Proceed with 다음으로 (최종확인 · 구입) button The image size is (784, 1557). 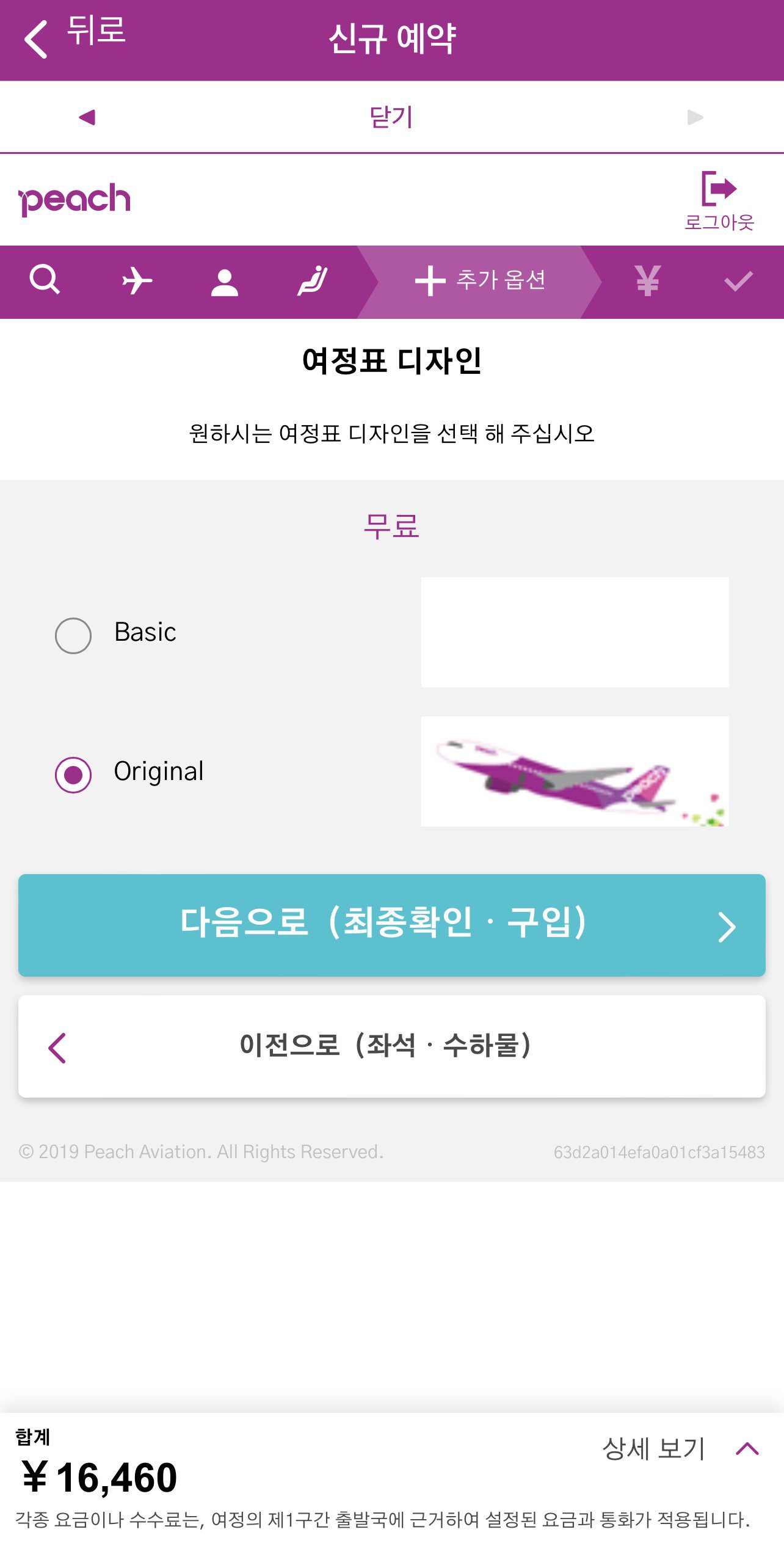391,925
